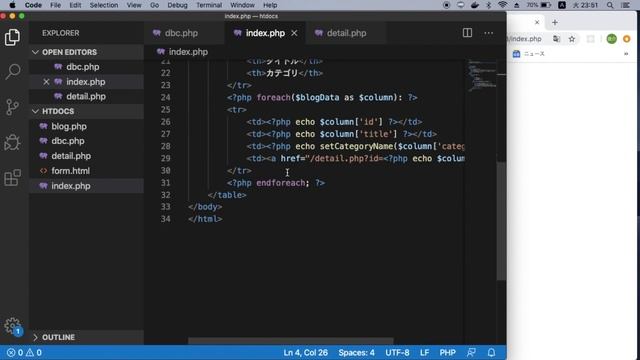Open the Selection menu
The image size is (640, 360).
tap(104, 5)
